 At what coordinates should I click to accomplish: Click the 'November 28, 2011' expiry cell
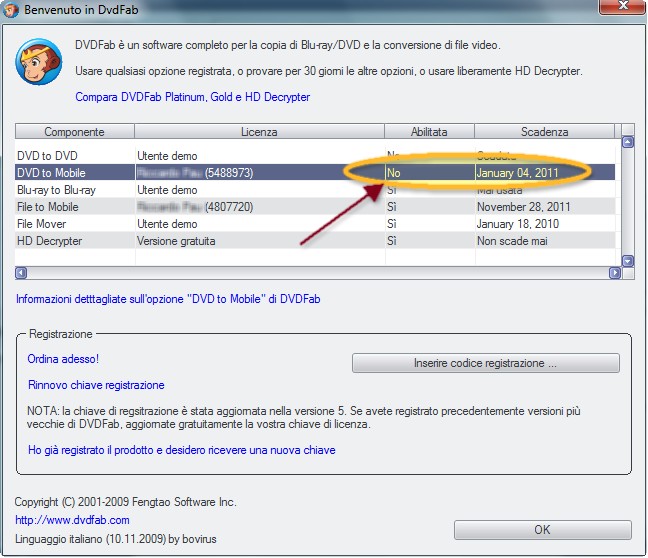545,207
